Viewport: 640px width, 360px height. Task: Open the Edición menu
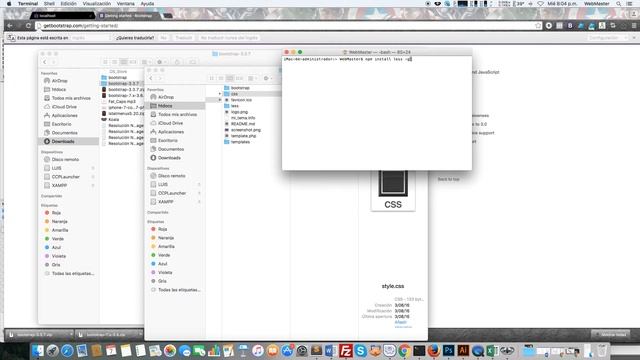(69, 3)
